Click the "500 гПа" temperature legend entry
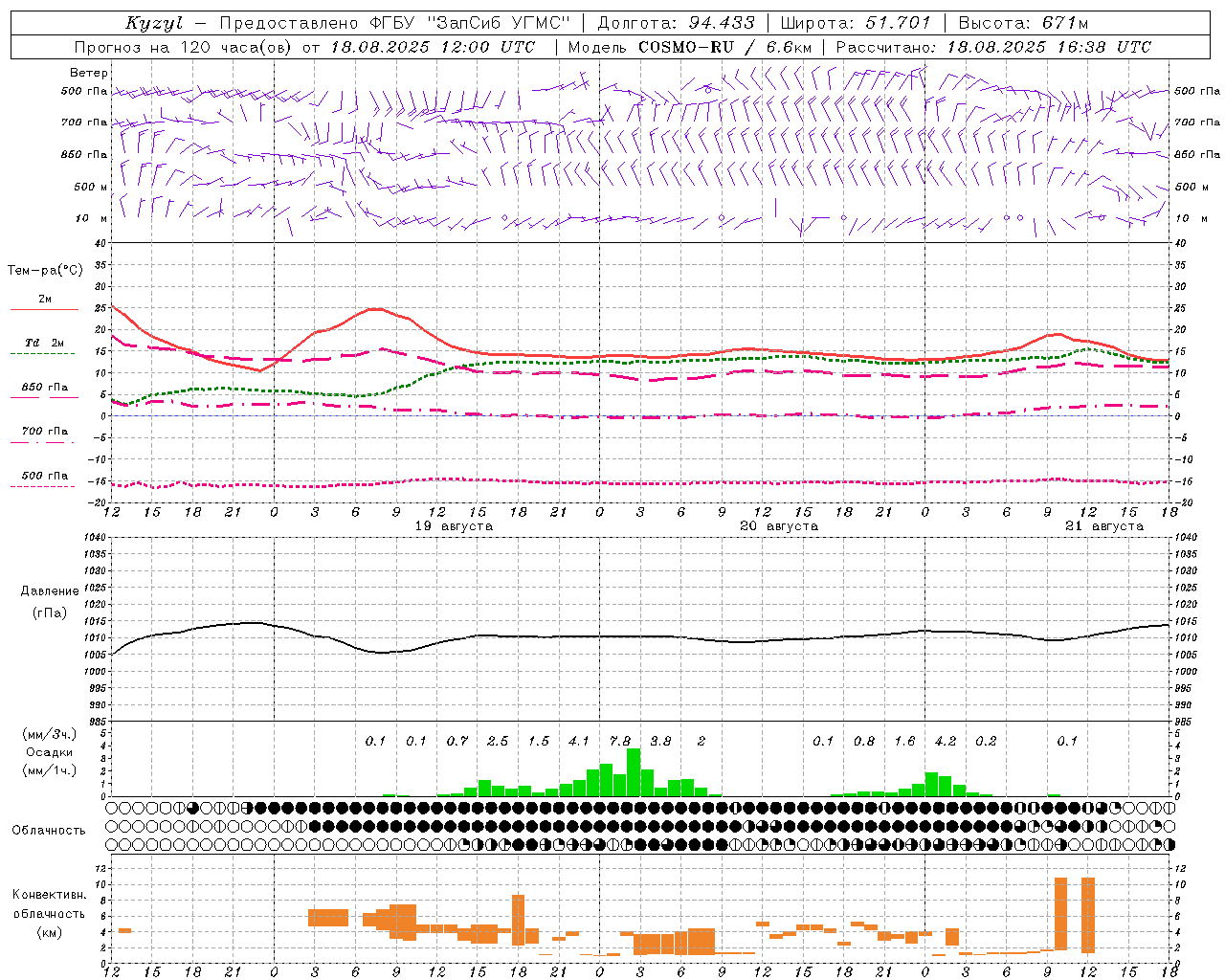This screenshot has height=980, width=1225. [x=44, y=476]
